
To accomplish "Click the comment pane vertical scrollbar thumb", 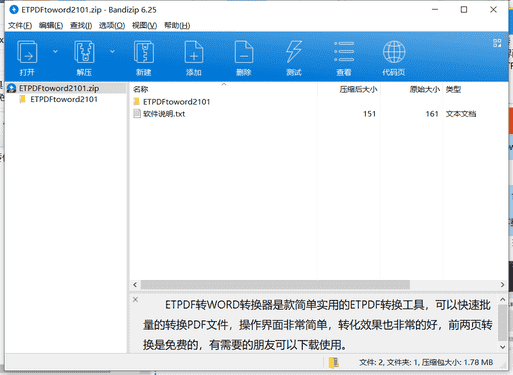I will [x=503, y=322].
